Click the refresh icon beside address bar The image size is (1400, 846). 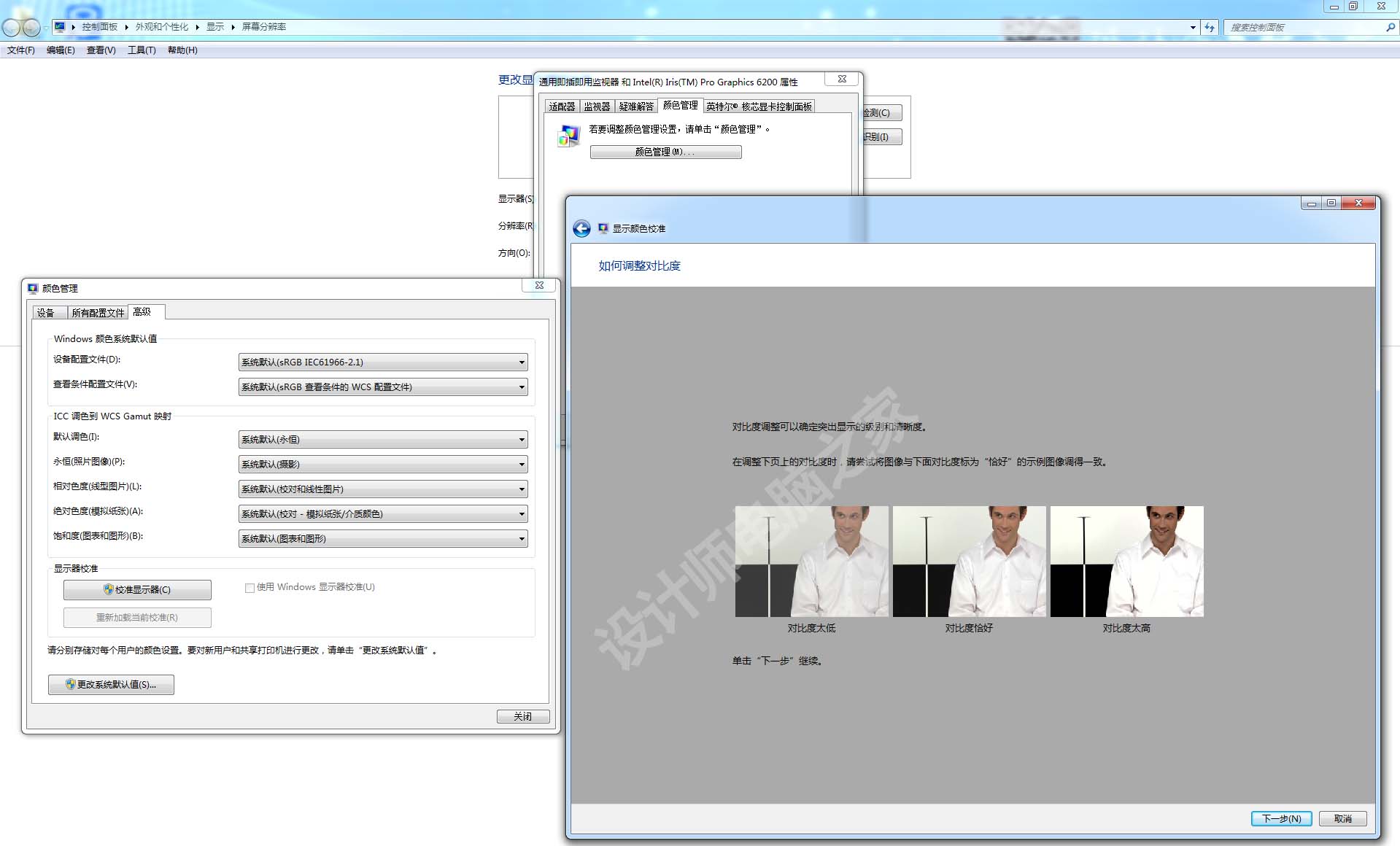pyautogui.click(x=1210, y=28)
